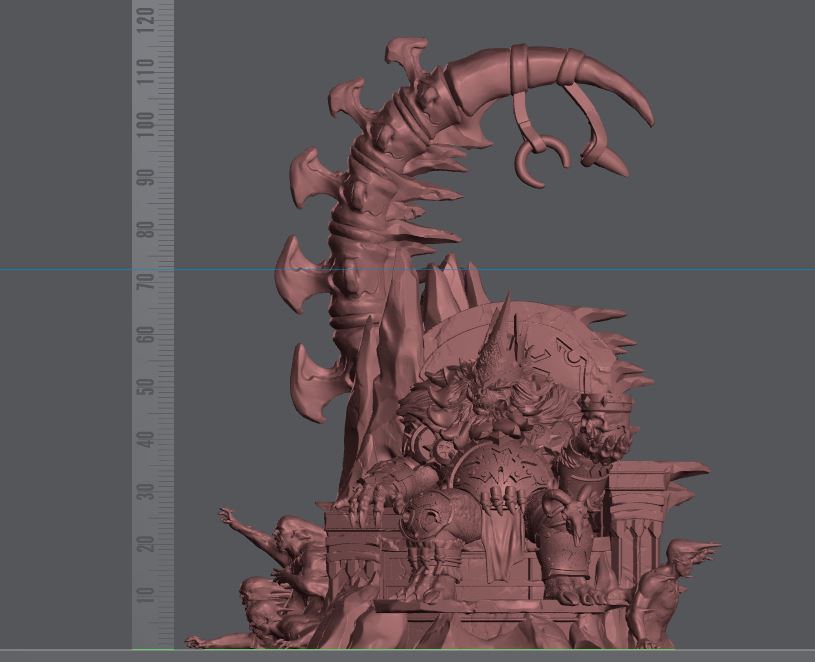Click the cloth banner hanging between the creature's legs
The width and height of the screenshot is (815, 662).
pos(498,535)
